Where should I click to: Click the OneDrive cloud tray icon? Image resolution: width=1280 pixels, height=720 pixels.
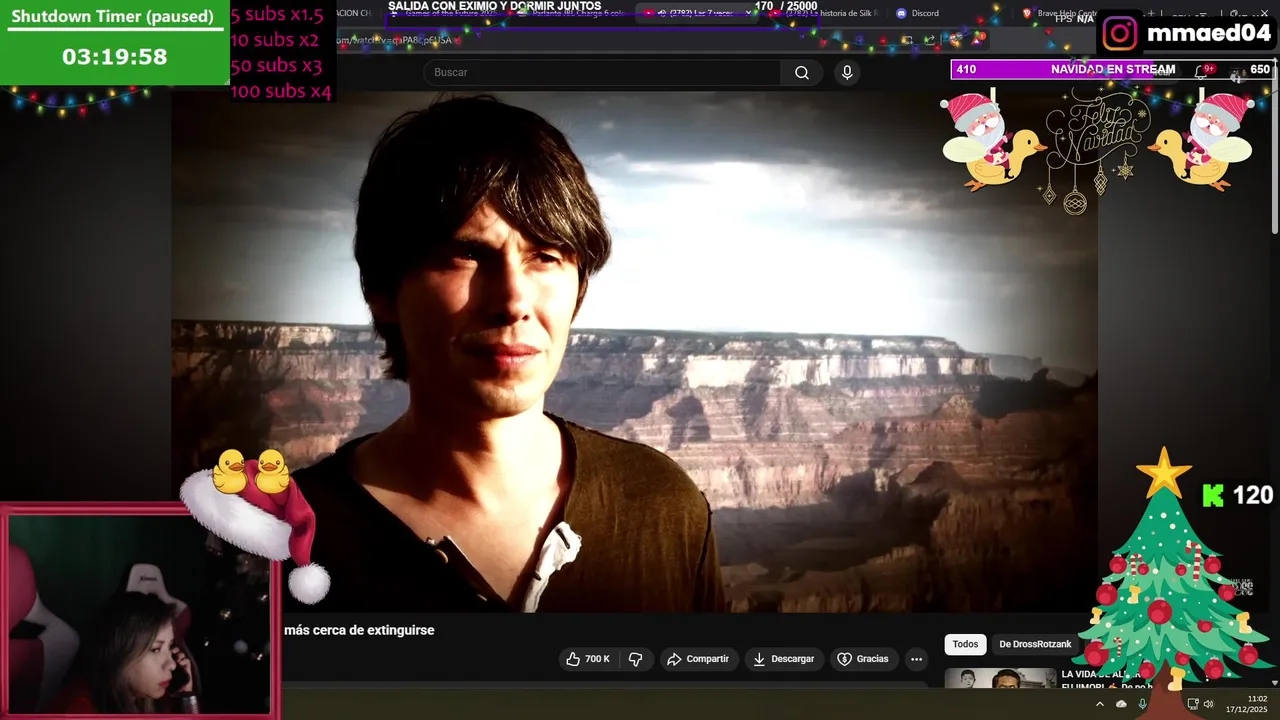click(x=1121, y=704)
